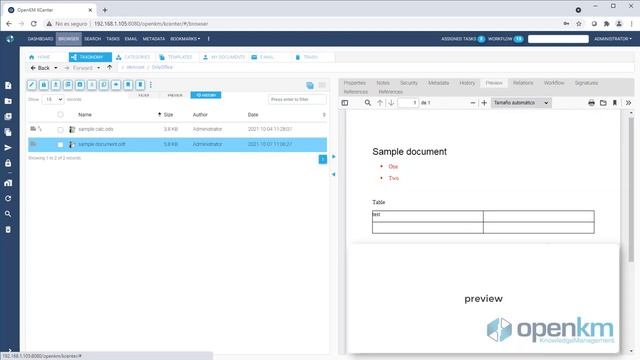This screenshot has width=640, height=360.
Task: Open the Metadata menu item
Action: click(154, 39)
